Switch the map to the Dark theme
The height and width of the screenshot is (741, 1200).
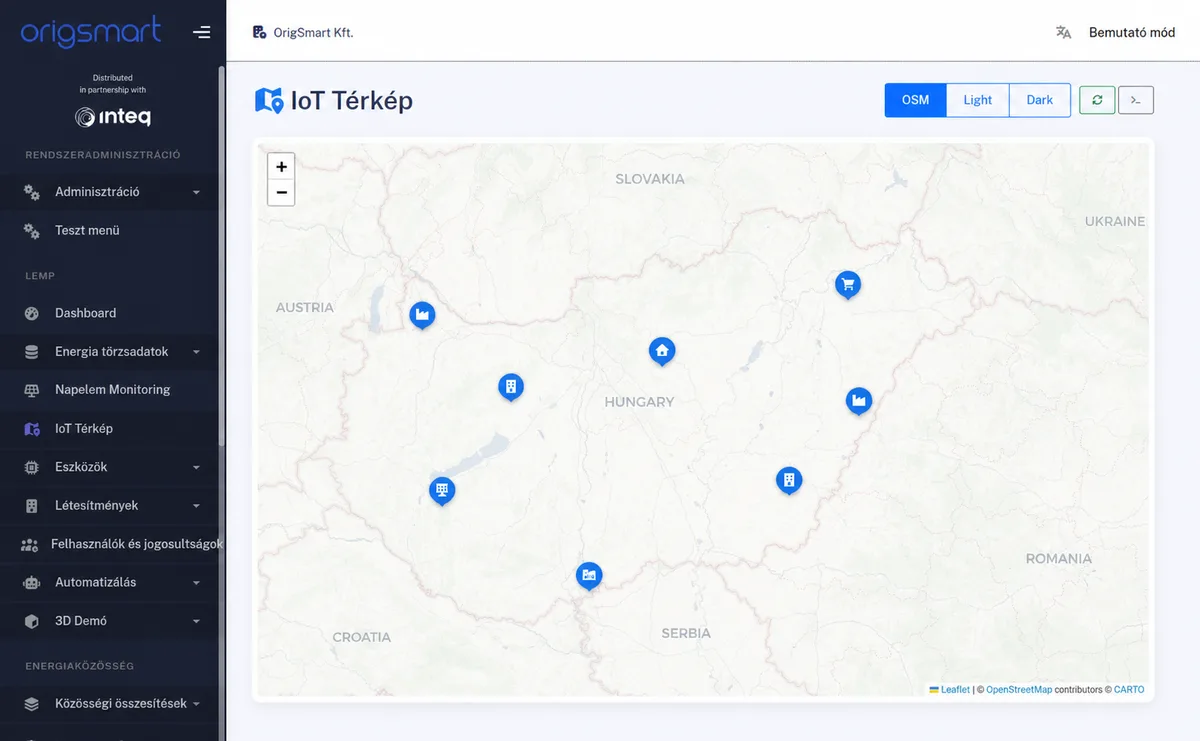pos(1040,100)
